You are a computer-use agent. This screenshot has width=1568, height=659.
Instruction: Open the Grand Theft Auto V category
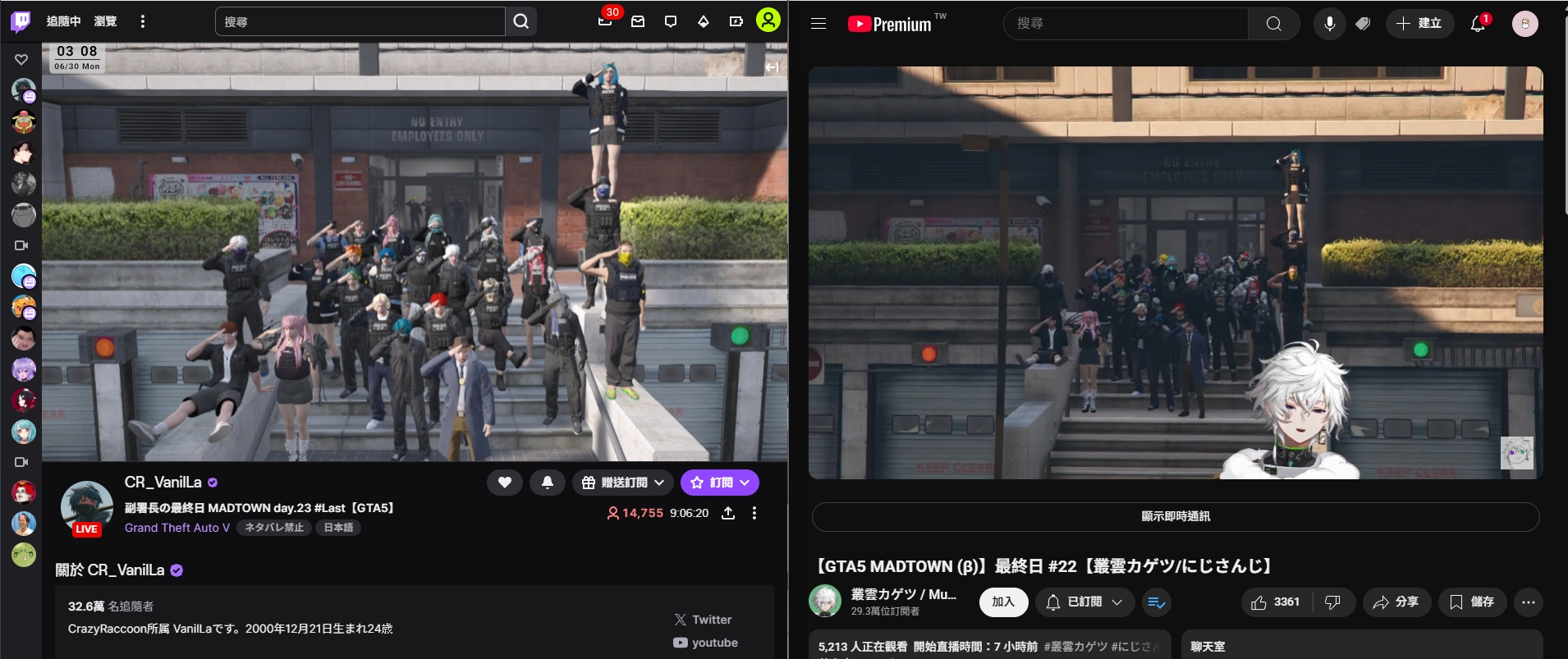point(177,528)
